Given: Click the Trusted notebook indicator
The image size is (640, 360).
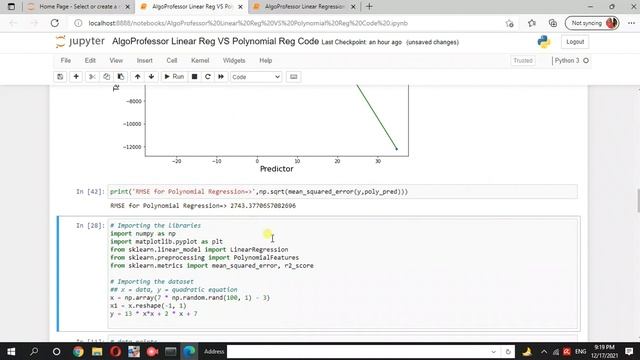Looking at the screenshot, I should coord(523,60).
